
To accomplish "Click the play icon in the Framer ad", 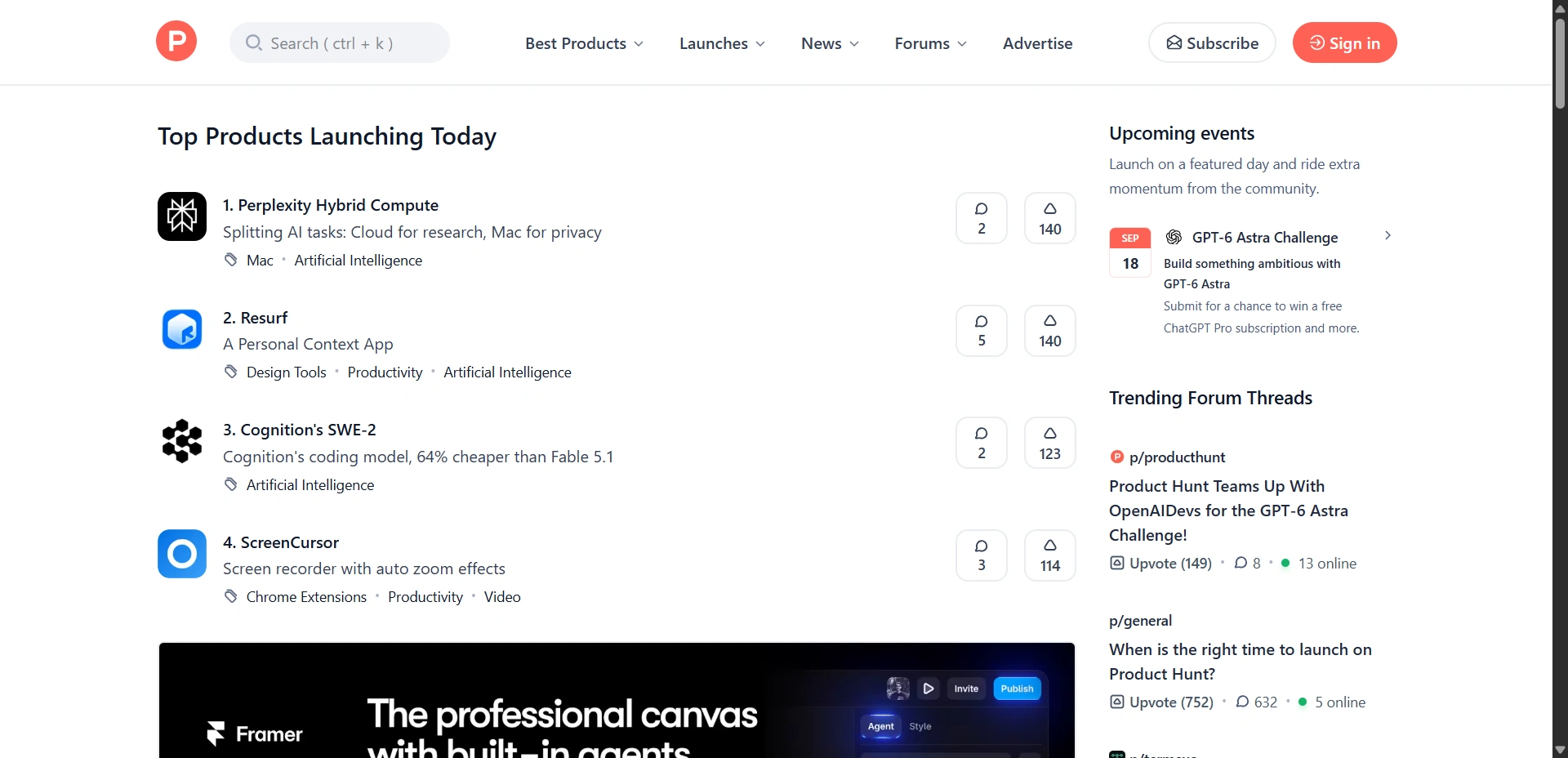I will point(929,689).
